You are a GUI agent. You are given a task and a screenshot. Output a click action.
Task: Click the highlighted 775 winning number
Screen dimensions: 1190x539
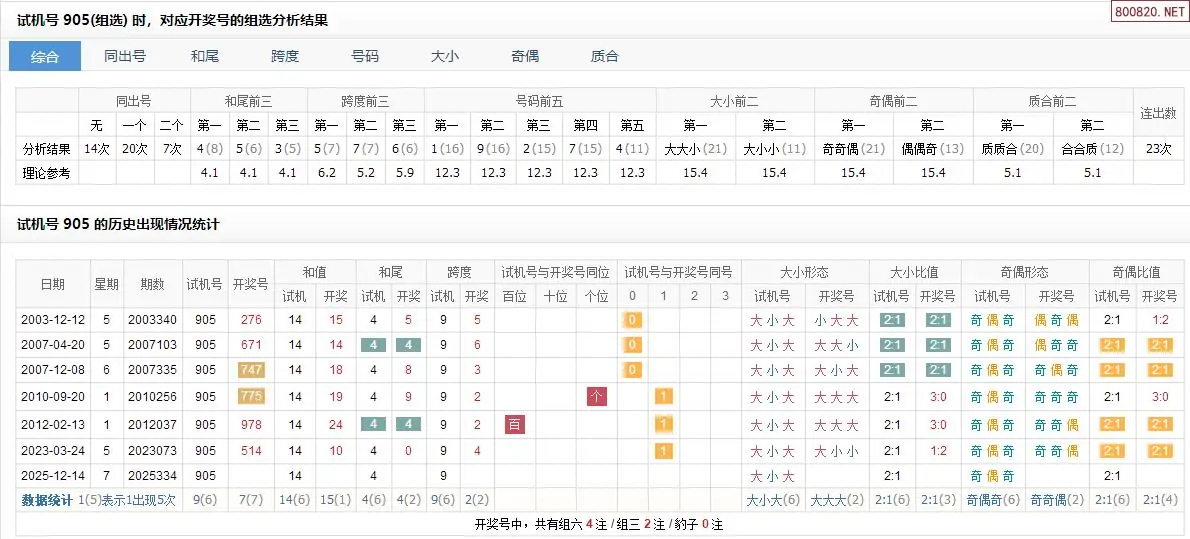(251, 397)
